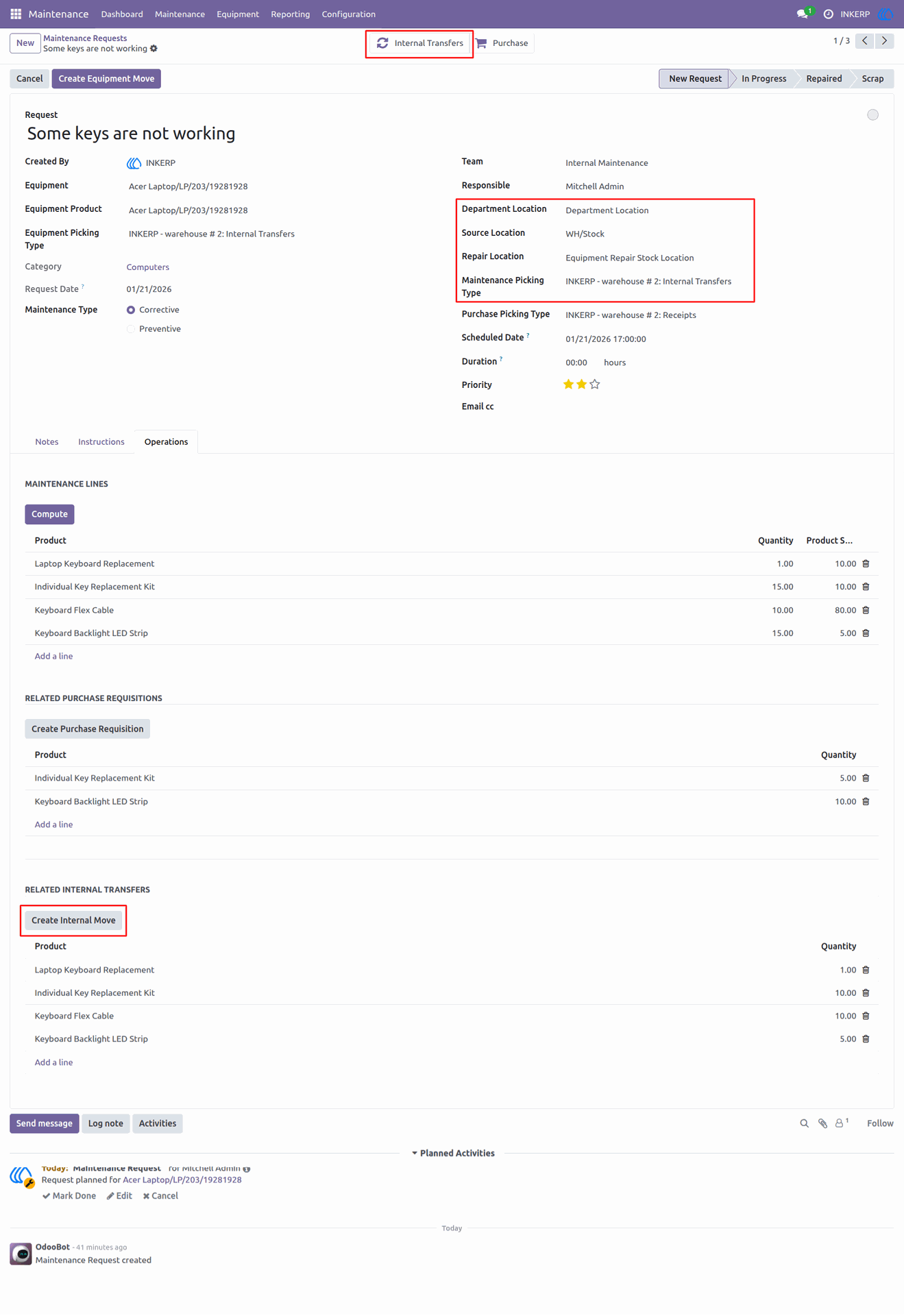Switch to the Instructions tab
The height and width of the screenshot is (1316, 904).
coord(101,442)
